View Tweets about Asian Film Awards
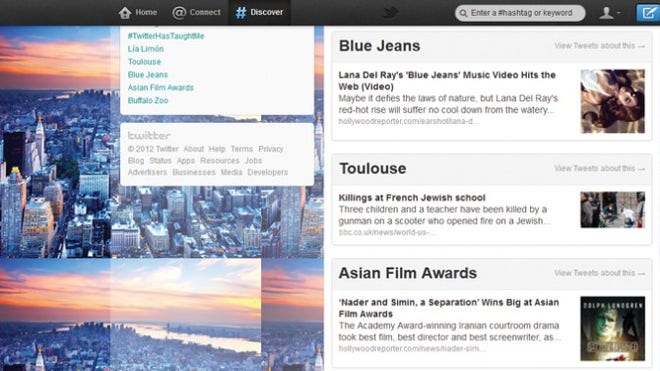660x371 pixels. pos(599,273)
